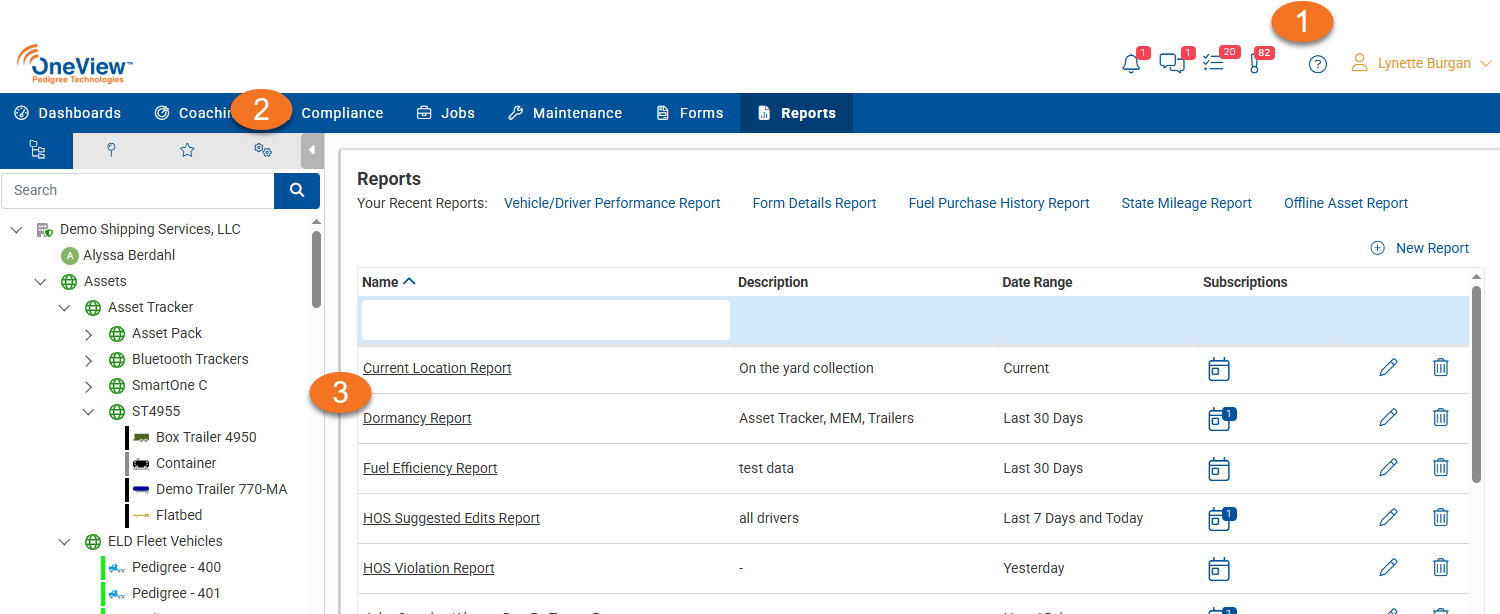
Task: Open the Current Location Report
Action: pos(437,368)
